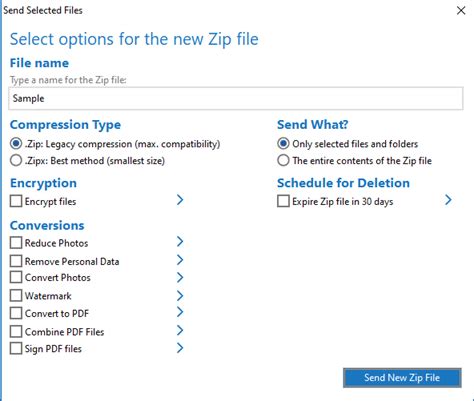The height and width of the screenshot is (401, 474).
Task: Select .Zip Legacy compression option
Action: pyautogui.click(x=16, y=144)
